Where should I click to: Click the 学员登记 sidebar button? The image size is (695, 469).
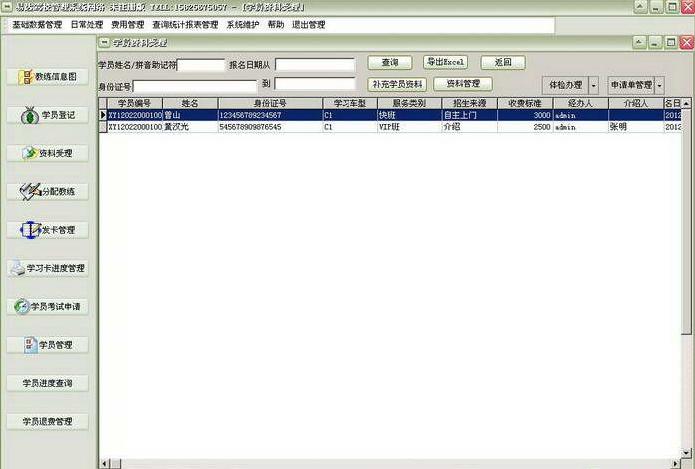48,115
